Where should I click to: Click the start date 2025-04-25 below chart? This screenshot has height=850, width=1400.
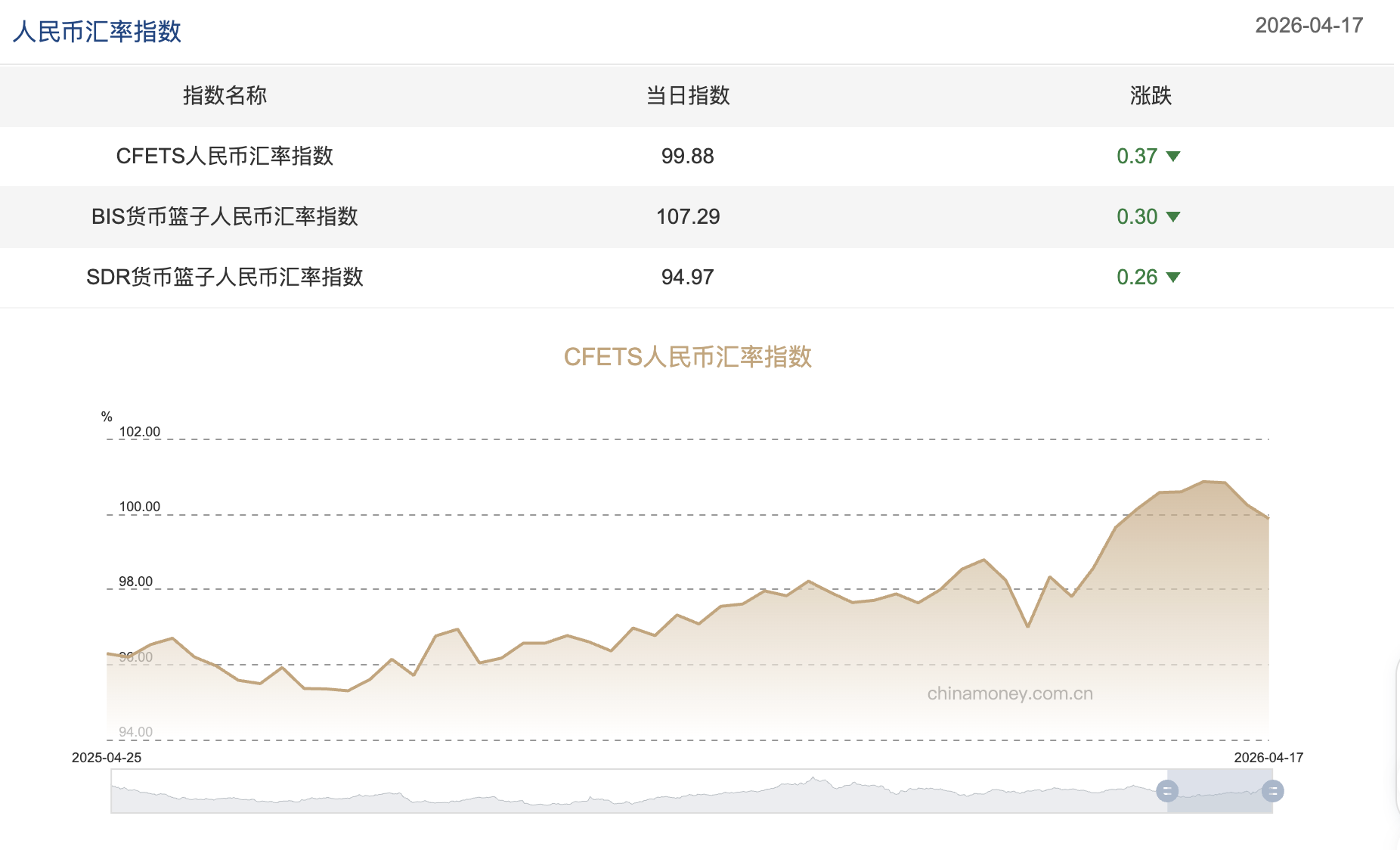point(108,755)
